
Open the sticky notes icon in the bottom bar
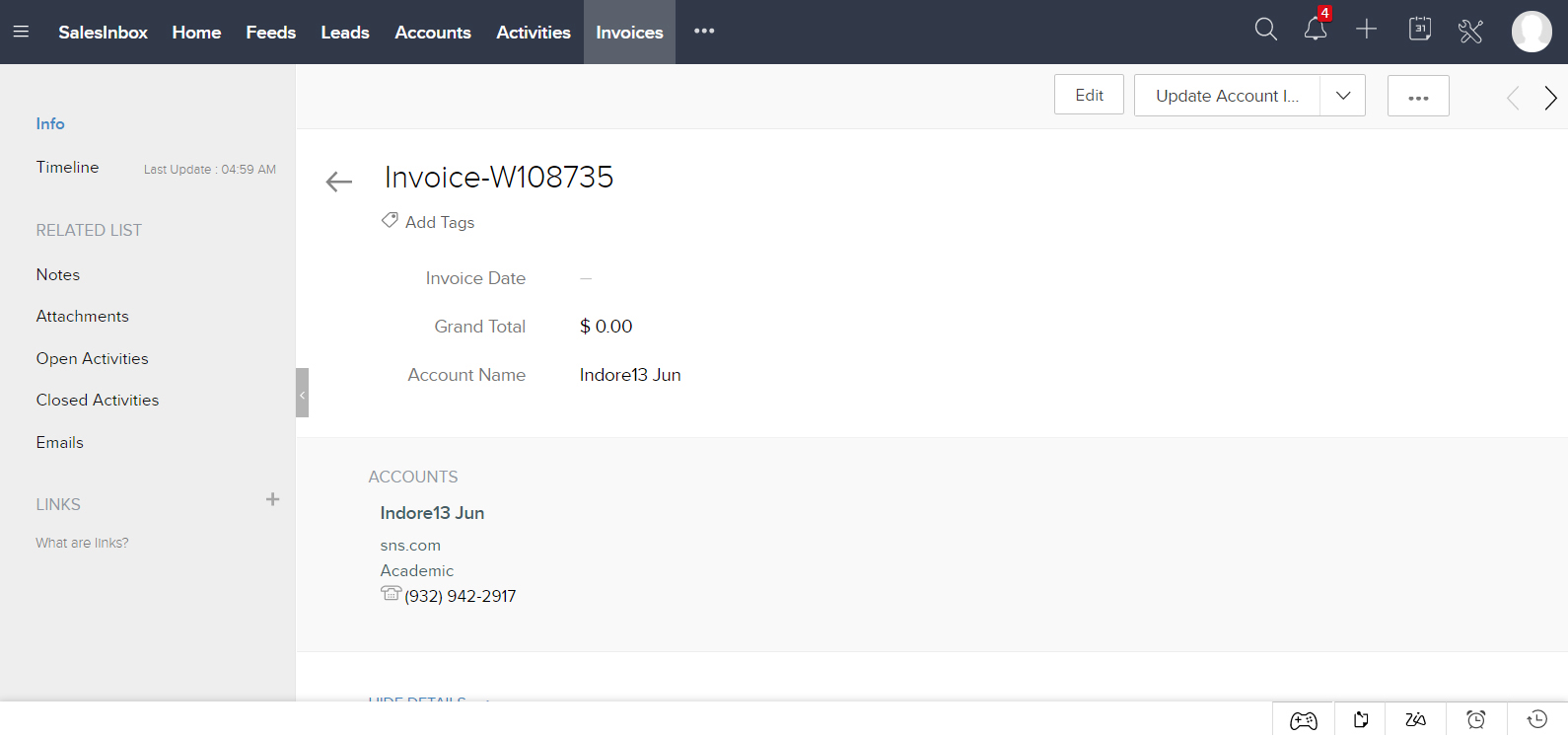pyautogui.click(x=1361, y=720)
